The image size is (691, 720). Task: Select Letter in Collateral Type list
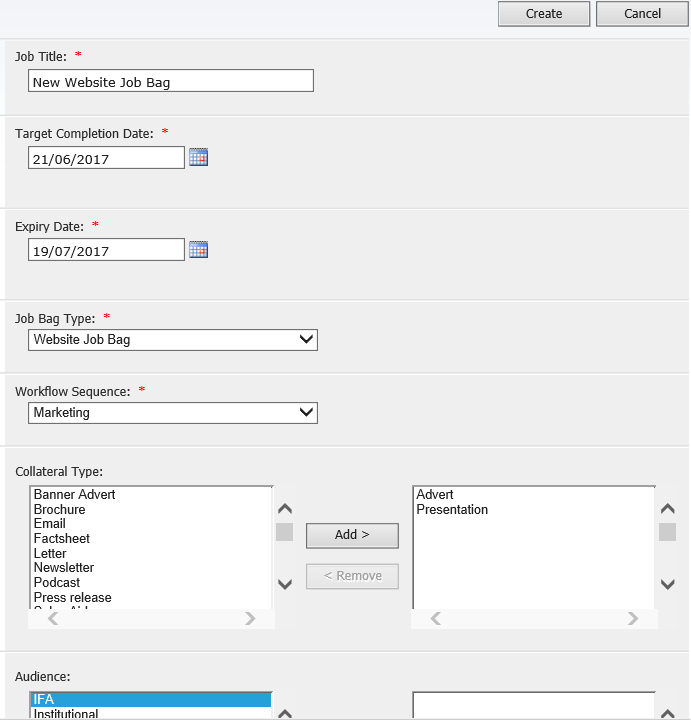coord(152,553)
